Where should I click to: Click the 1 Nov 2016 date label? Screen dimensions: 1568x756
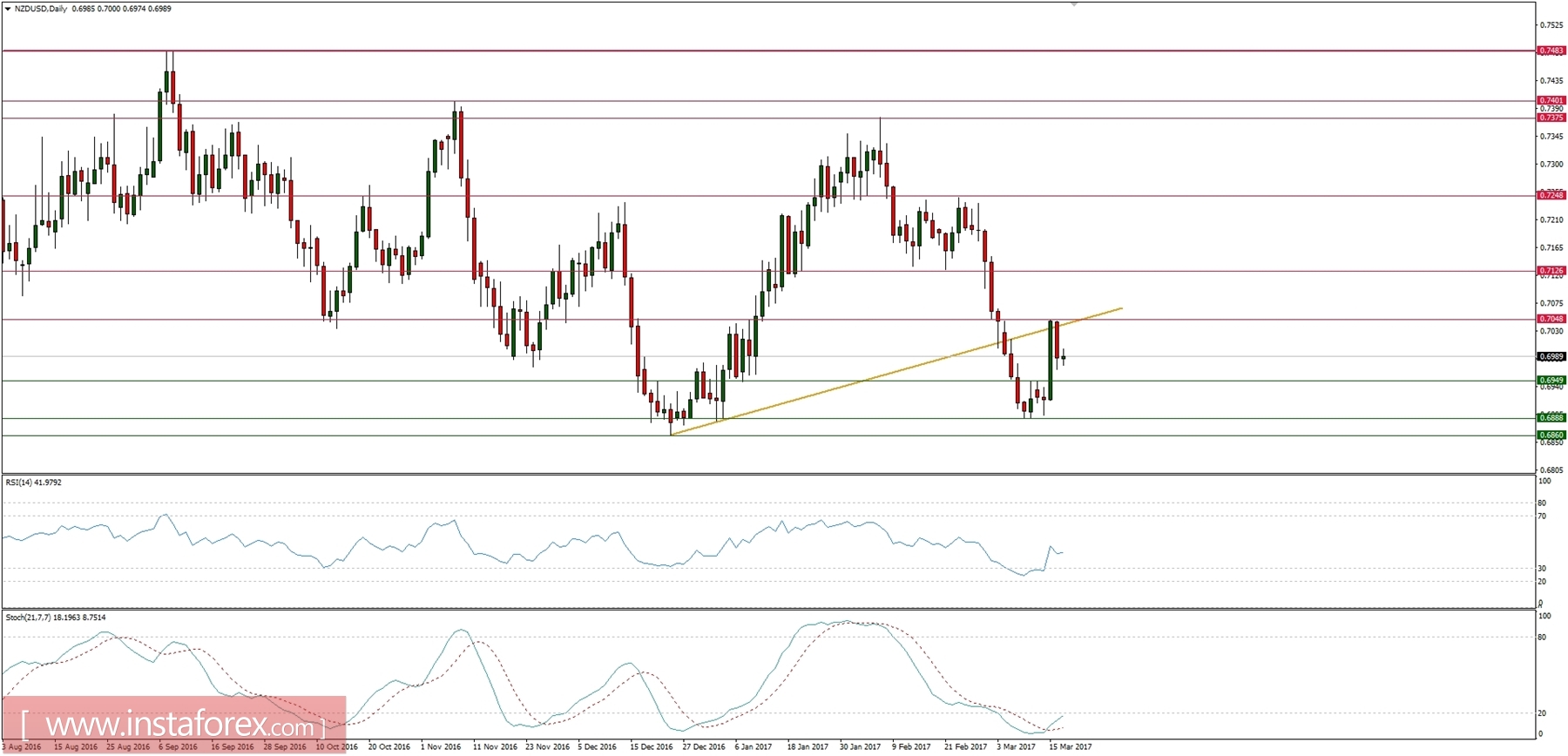441,747
